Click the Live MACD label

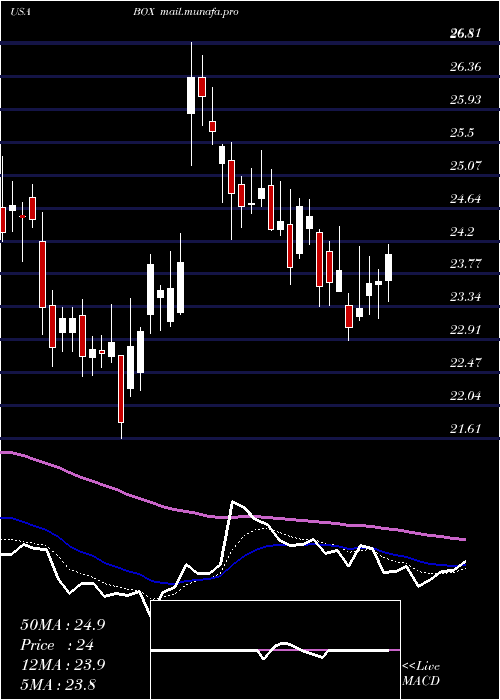pyautogui.click(x=421, y=674)
